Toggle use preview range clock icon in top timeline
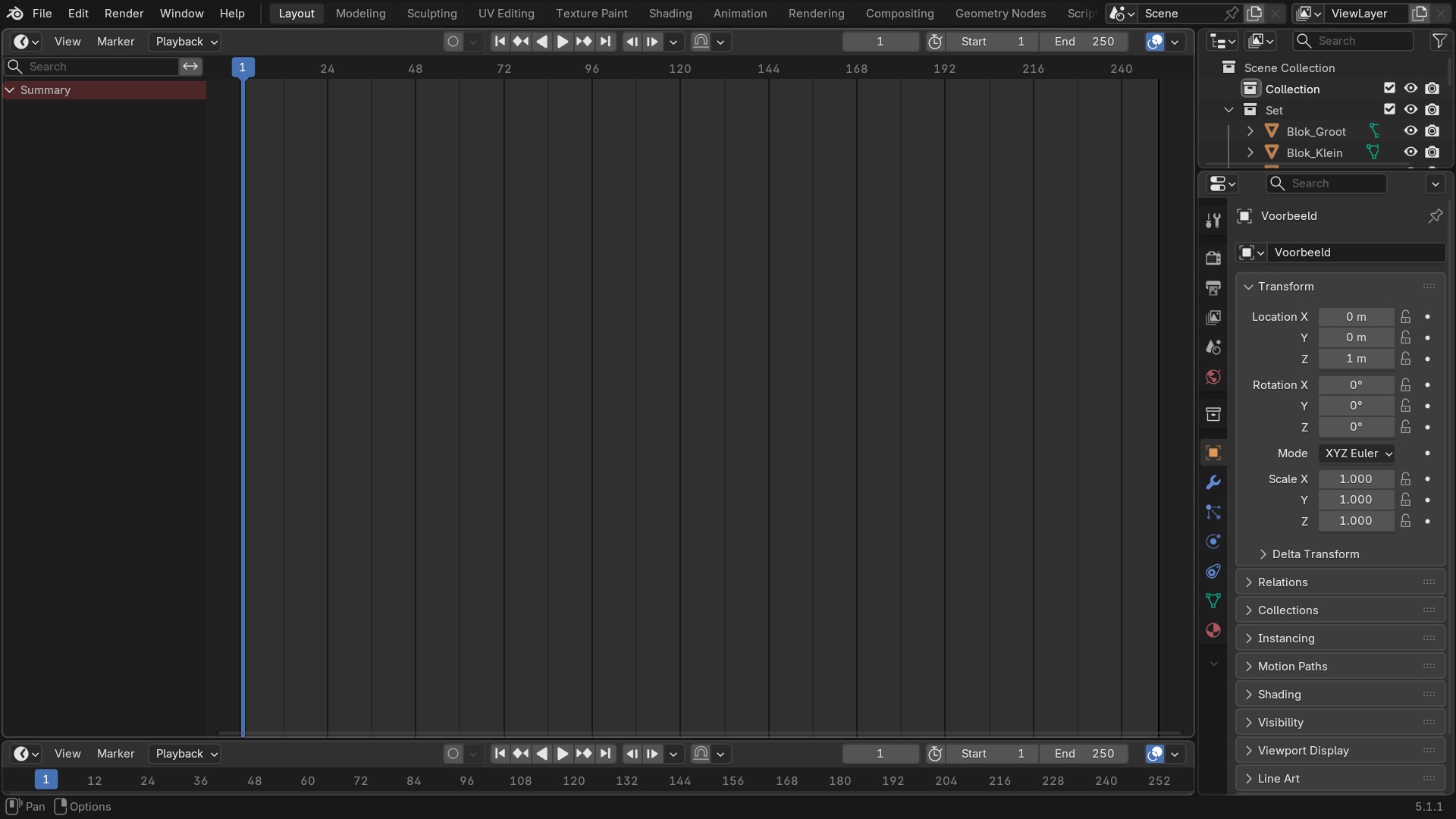Viewport: 1456px width, 819px height. (935, 42)
